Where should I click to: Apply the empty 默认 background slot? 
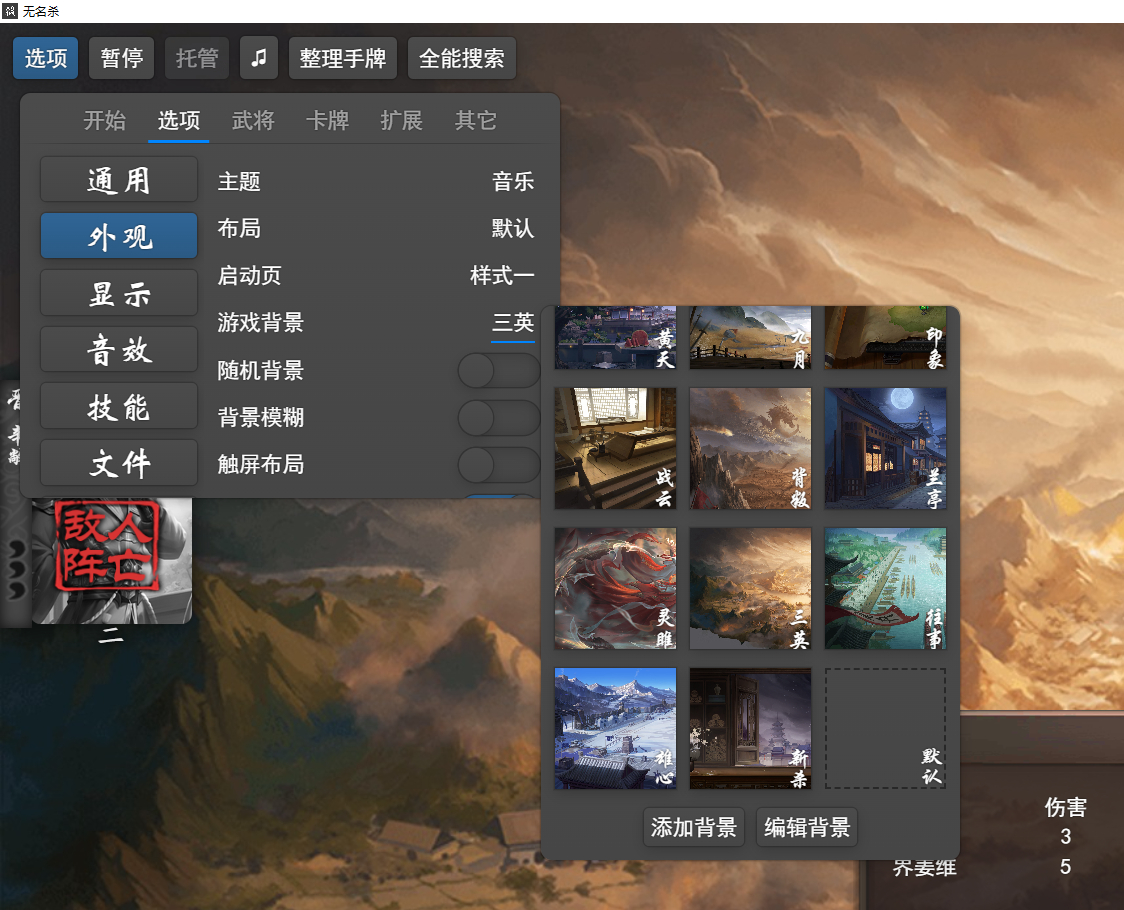[885, 729]
